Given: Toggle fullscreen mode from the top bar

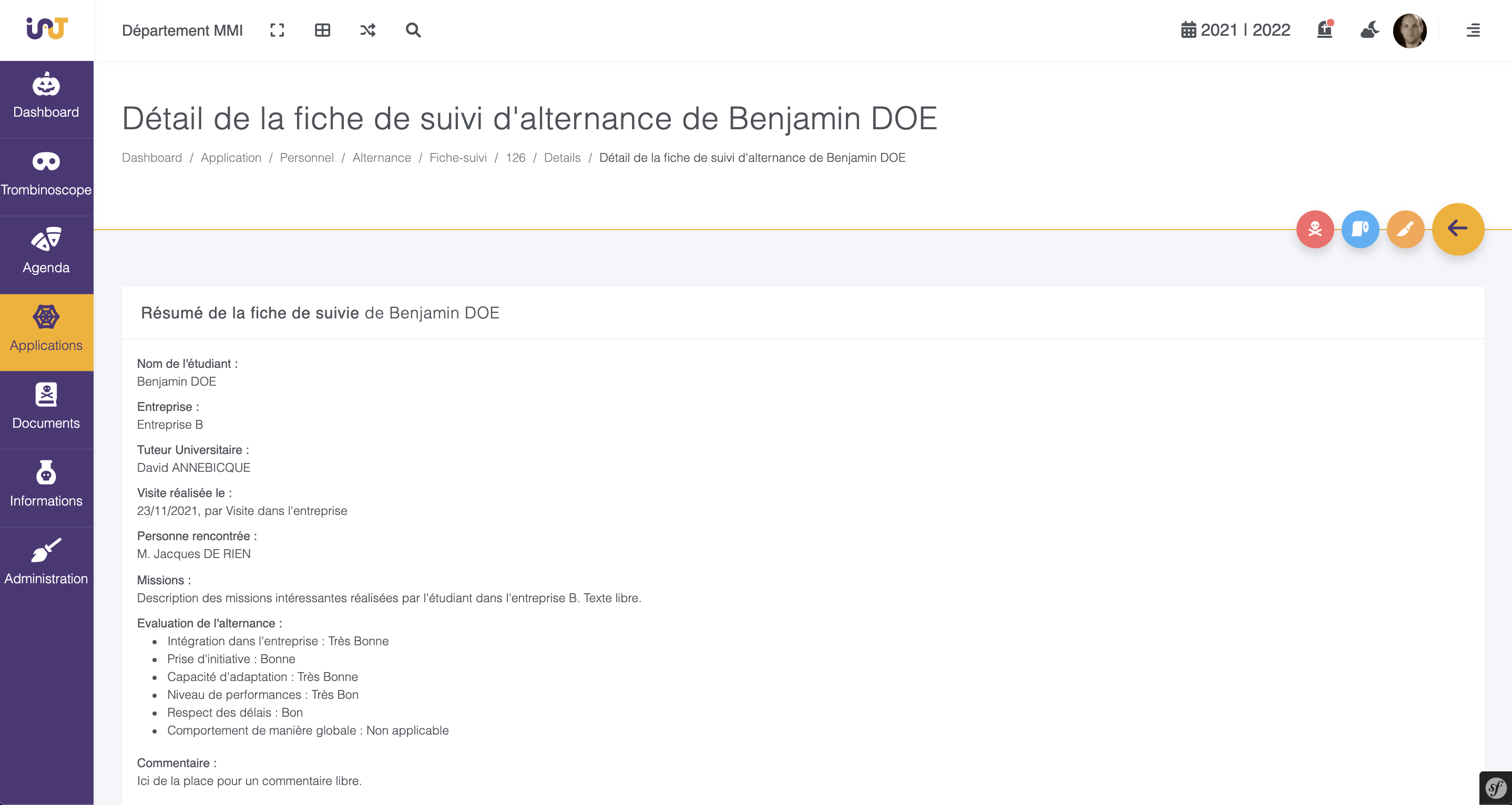Looking at the screenshot, I should tap(278, 30).
